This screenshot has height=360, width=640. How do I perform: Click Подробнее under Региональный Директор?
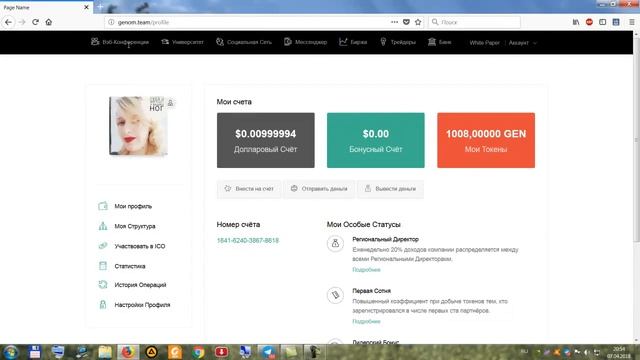(x=366, y=270)
